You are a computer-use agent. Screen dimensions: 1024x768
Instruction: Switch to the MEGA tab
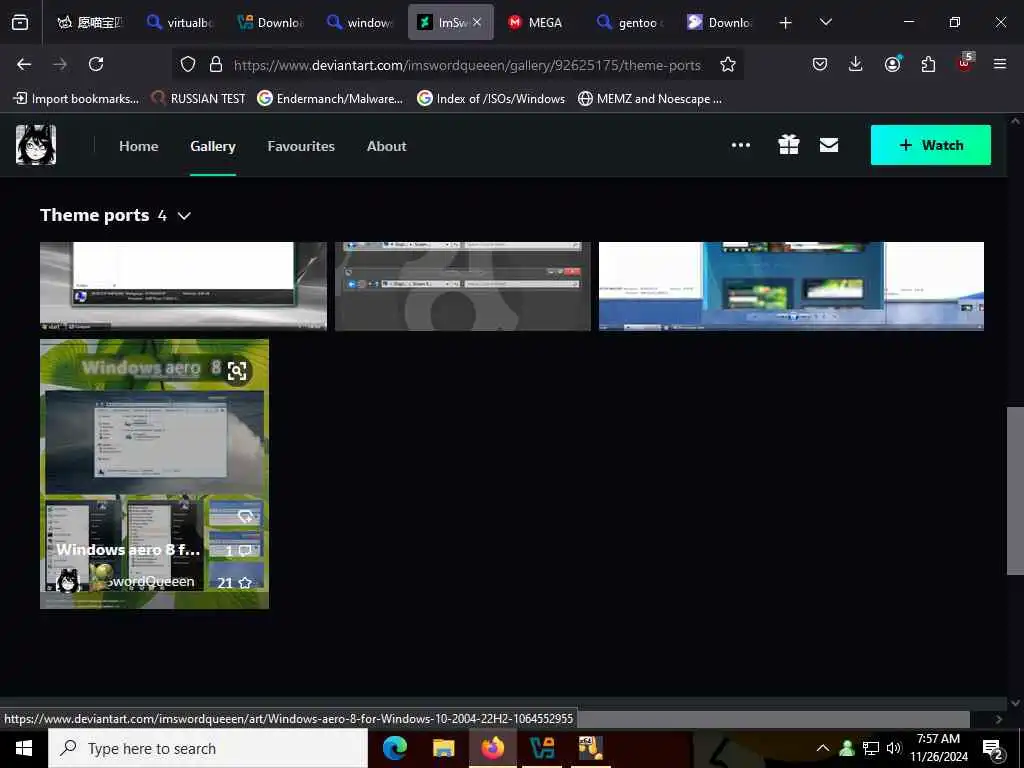537,23
